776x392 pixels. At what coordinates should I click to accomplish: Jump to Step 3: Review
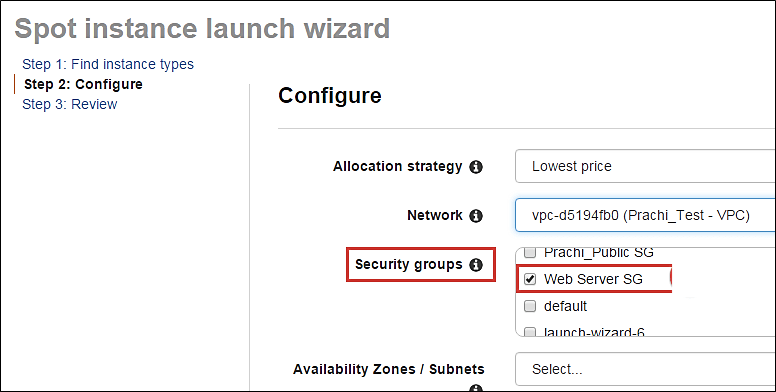click(70, 104)
